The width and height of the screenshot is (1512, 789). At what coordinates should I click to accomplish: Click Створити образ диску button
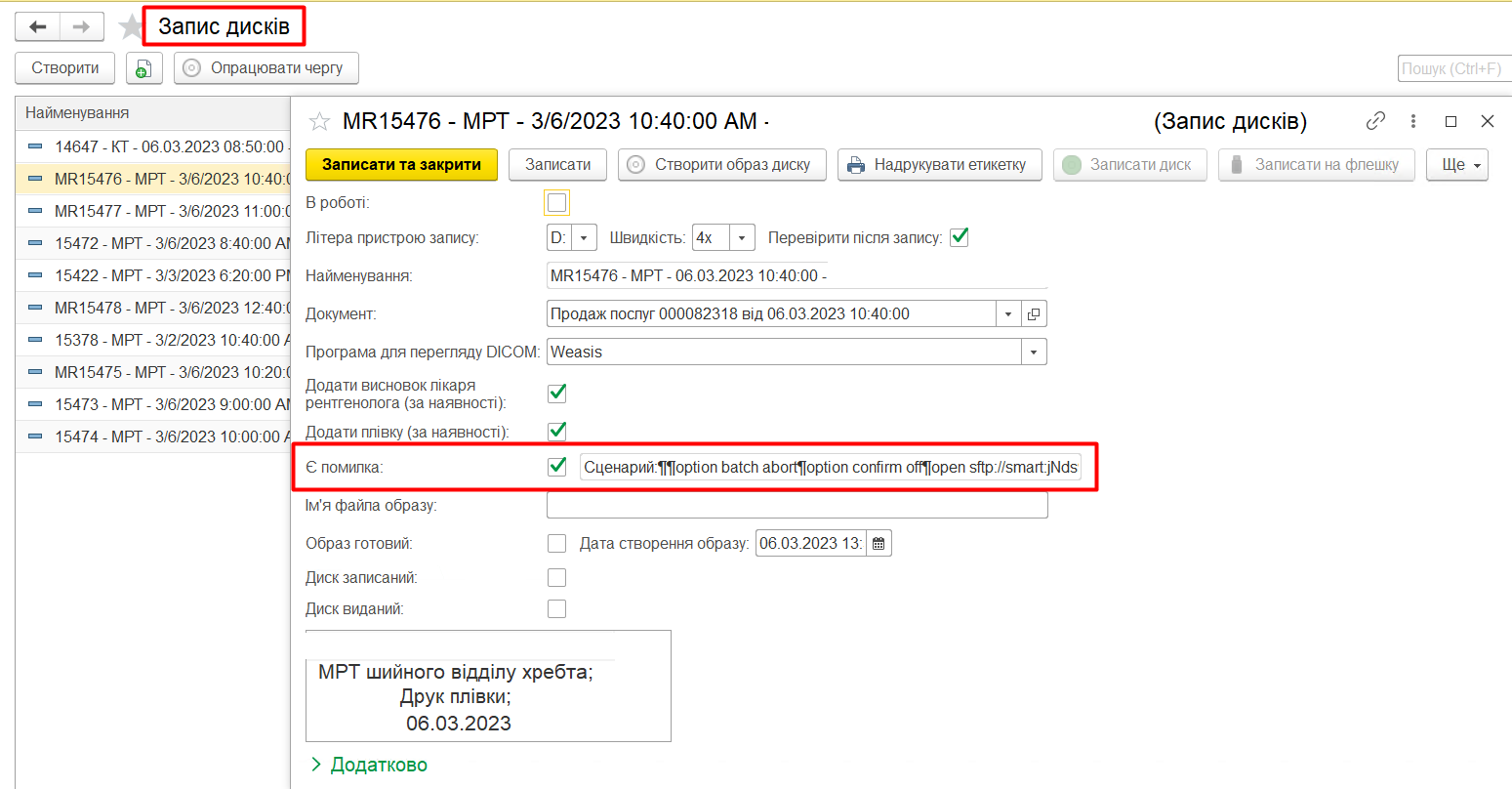(721, 165)
